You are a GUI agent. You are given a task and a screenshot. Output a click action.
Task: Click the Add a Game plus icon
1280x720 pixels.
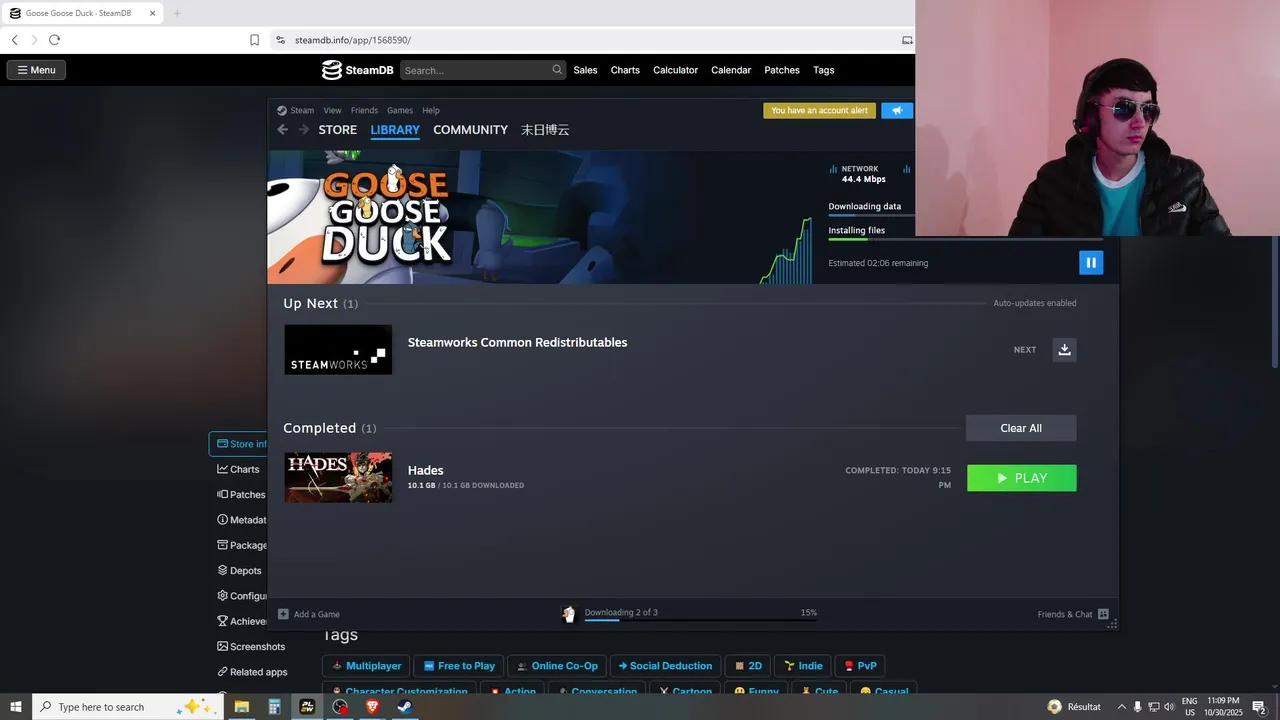click(283, 614)
